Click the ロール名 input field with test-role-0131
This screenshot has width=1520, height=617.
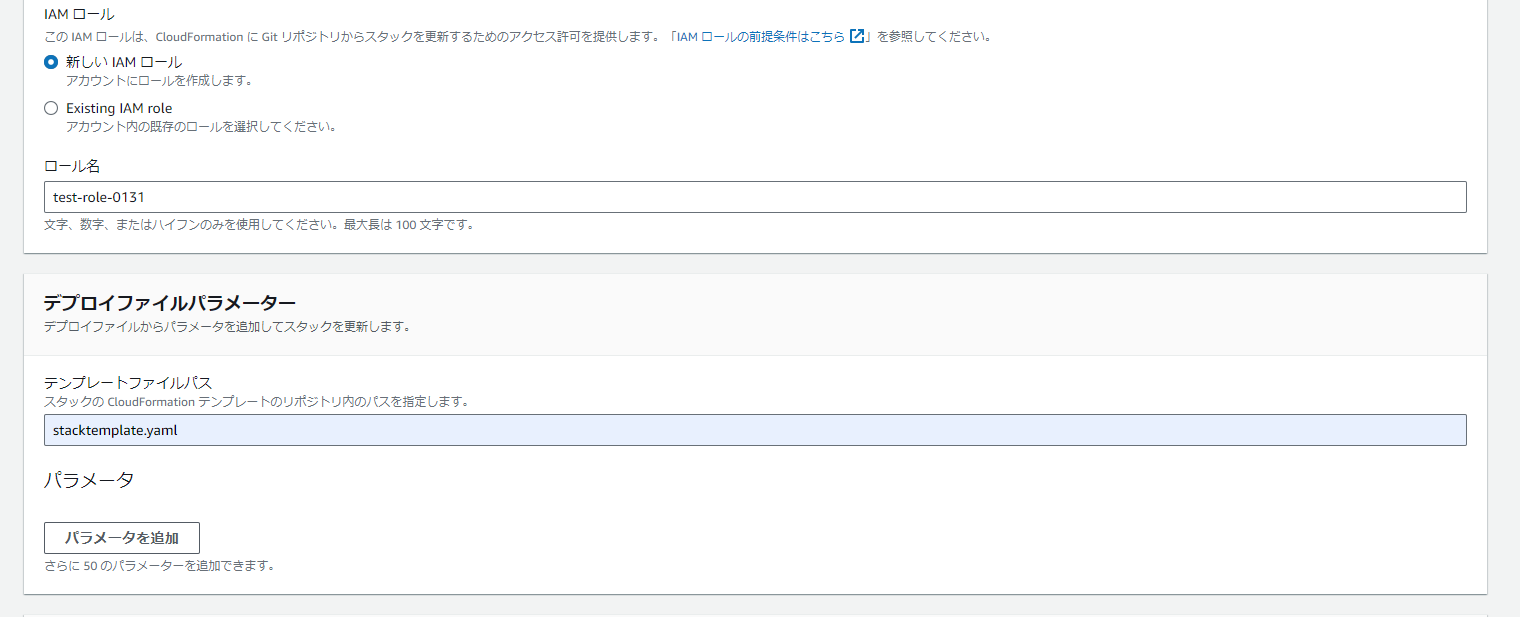tap(755, 197)
